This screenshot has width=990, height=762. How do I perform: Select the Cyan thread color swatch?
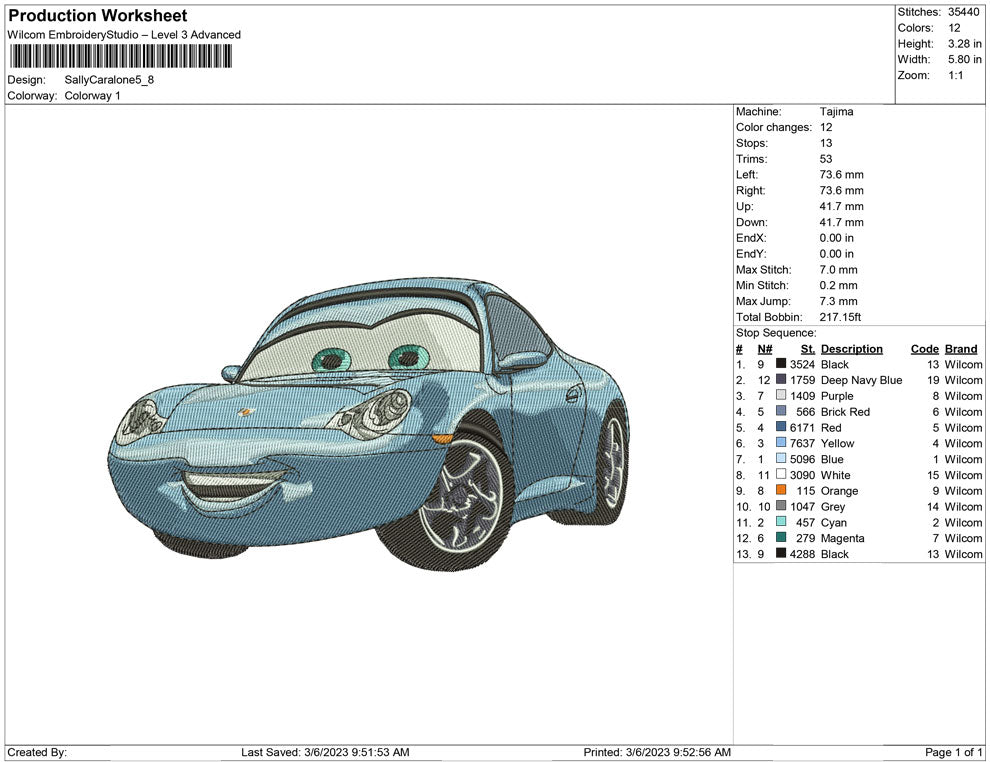(781, 523)
